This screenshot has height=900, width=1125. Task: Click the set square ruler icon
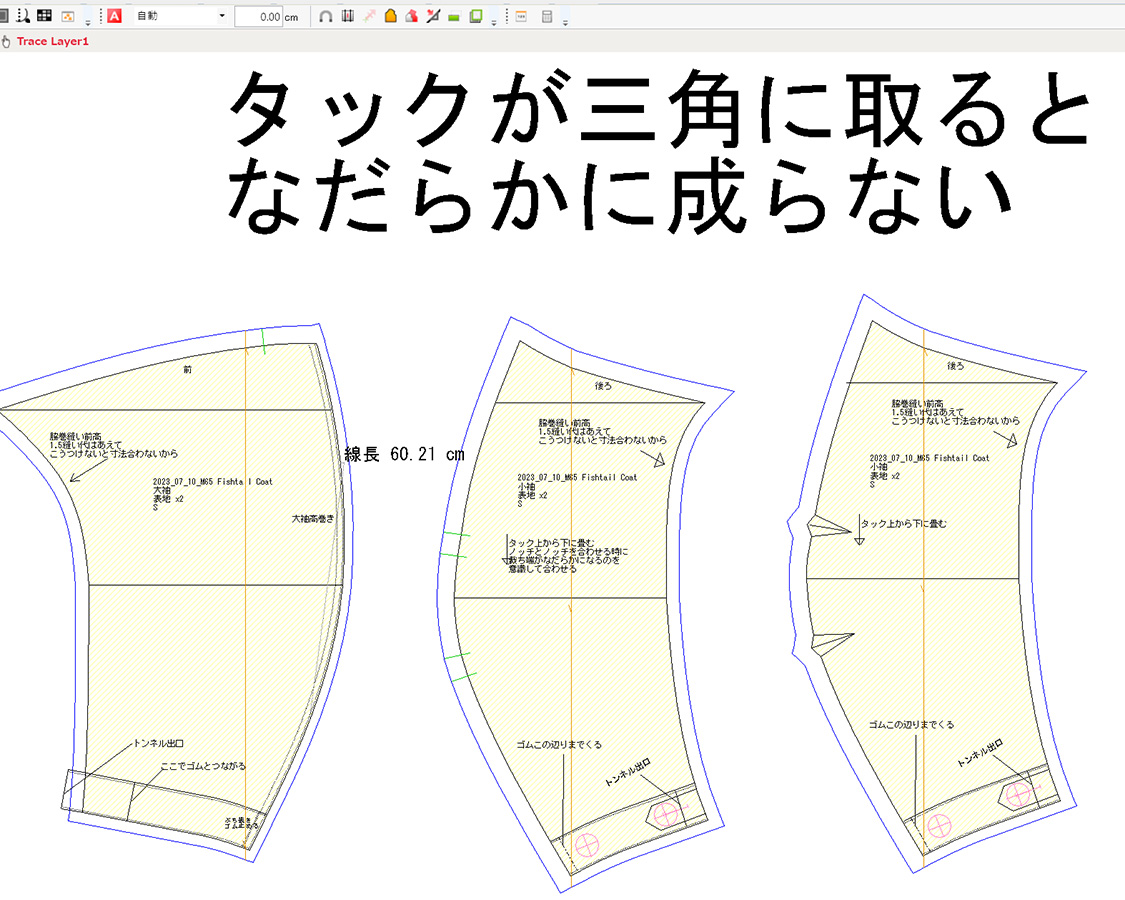pos(433,17)
